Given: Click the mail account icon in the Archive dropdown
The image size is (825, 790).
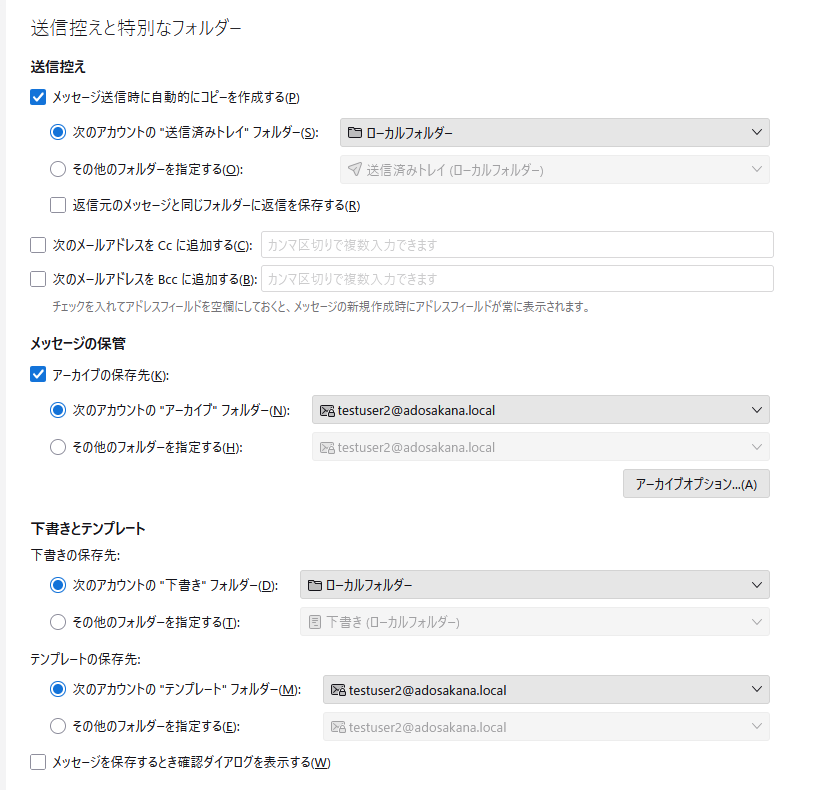Looking at the screenshot, I should pos(326,410).
